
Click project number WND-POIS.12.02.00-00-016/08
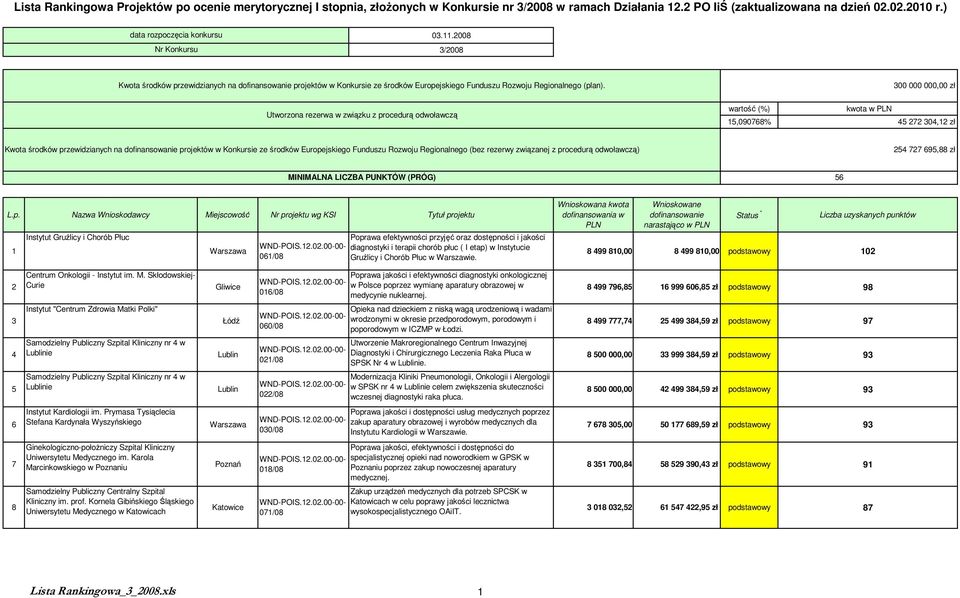coord(303,287)
